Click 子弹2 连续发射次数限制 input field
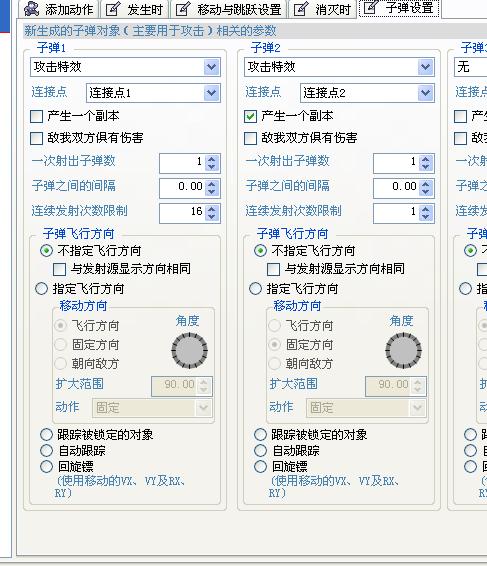487x566 pixels. click(x=396, y=213)
